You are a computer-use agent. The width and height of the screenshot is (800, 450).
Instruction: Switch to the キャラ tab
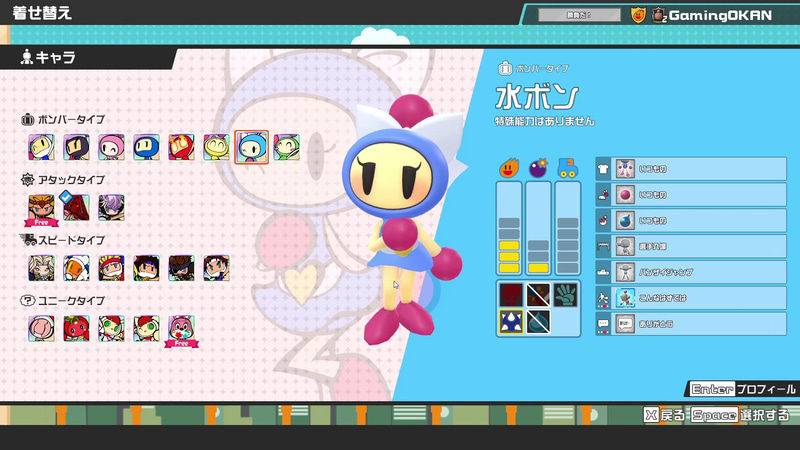point(87,58)
